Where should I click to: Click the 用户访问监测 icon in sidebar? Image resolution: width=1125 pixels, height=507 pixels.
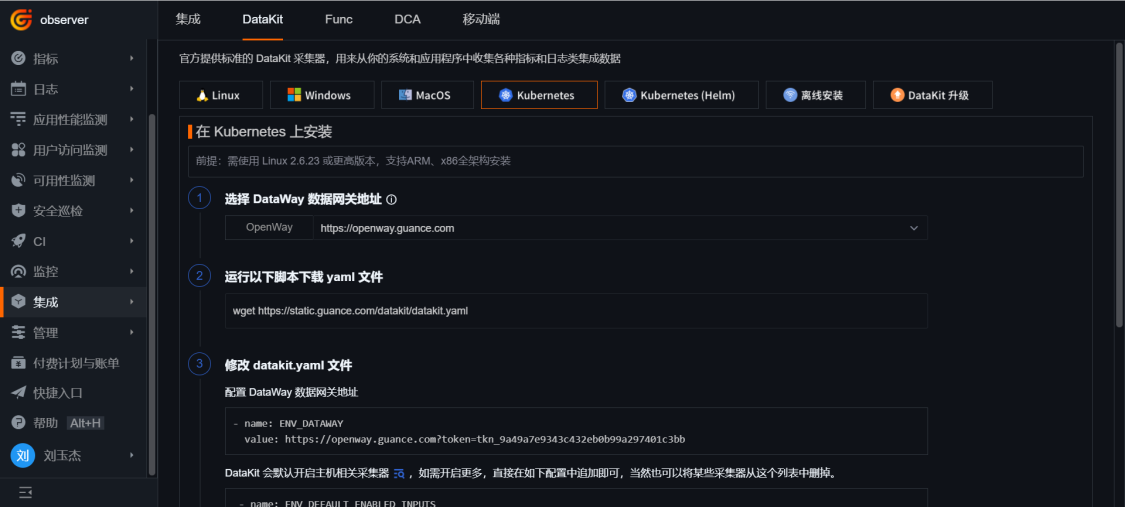(19, 150)
